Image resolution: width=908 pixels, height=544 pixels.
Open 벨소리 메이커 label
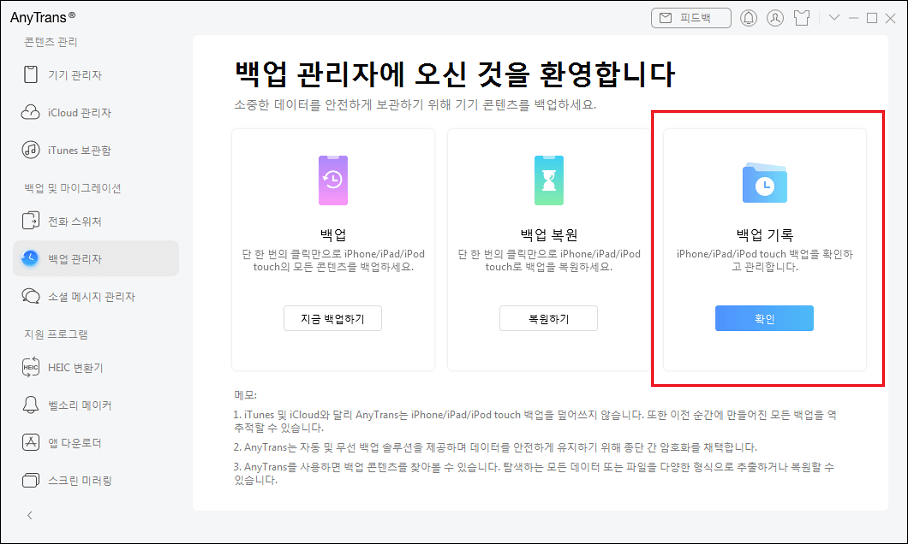pyautogui.click(x=80, y=406)
